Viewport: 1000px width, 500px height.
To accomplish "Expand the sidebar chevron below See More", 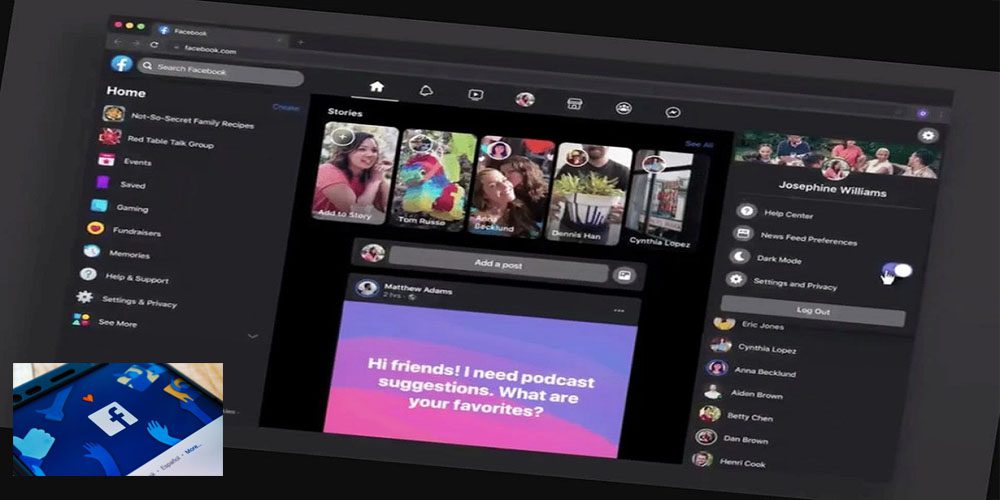I will point(253,336).
